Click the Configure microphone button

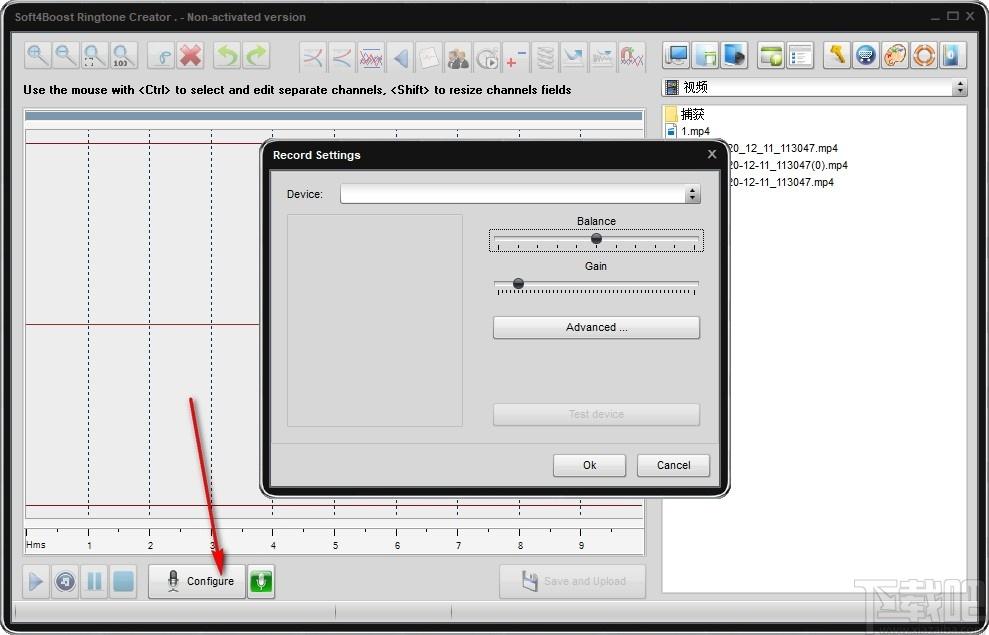pyautogui.click(x=197, y=581)
